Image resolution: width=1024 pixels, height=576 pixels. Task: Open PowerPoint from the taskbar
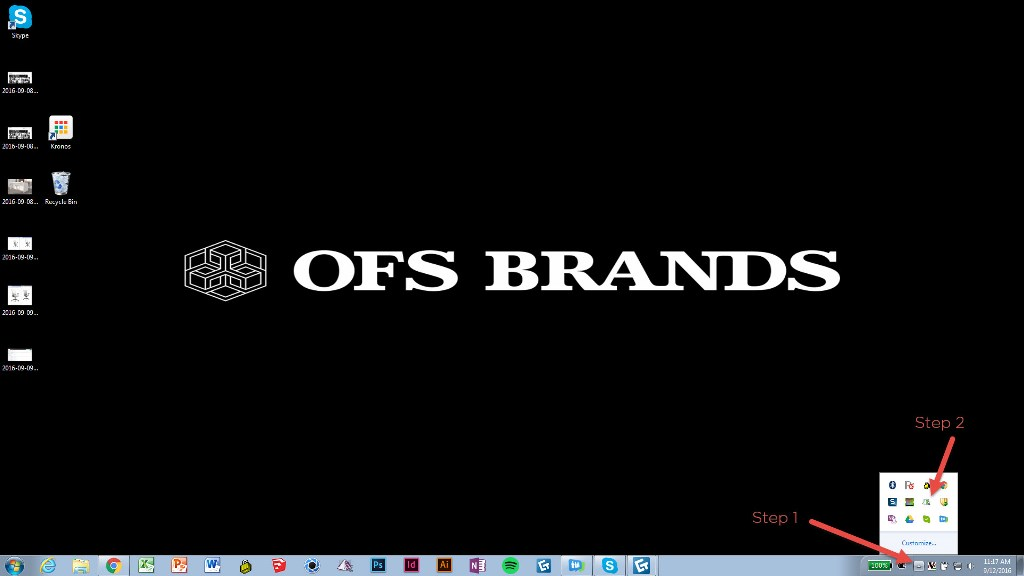coord(179,566)
